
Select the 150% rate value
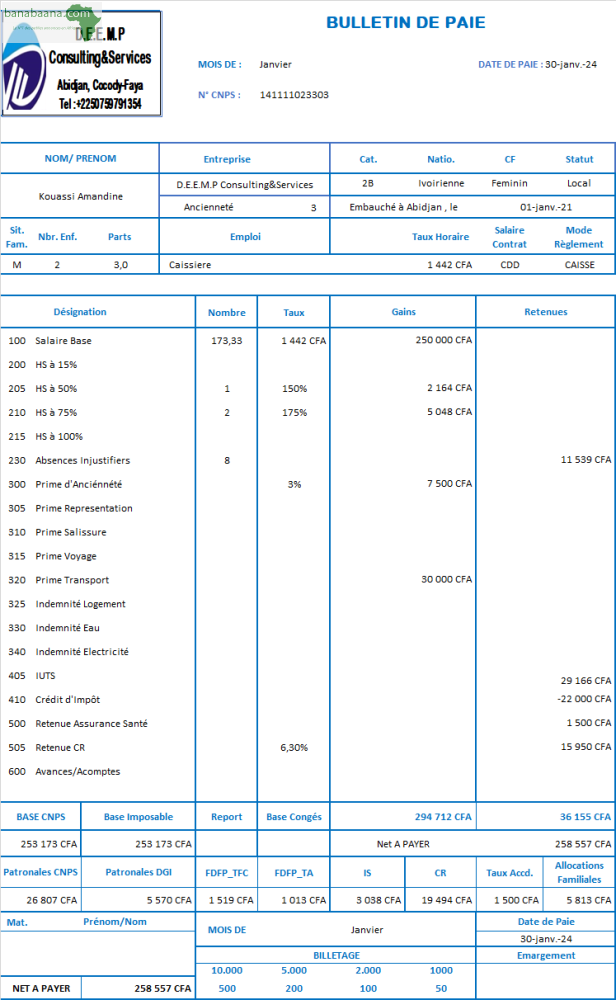[294, 388]
